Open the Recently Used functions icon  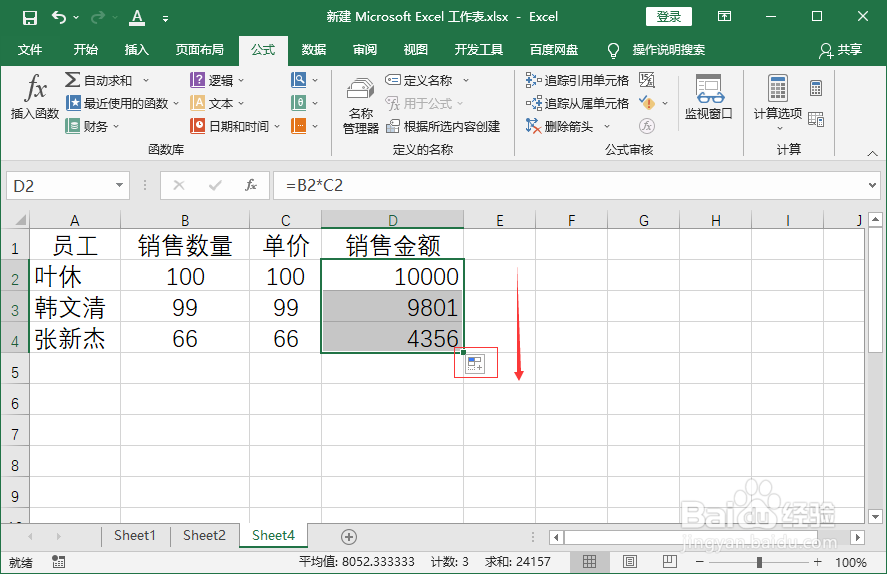tap(73, 103)
